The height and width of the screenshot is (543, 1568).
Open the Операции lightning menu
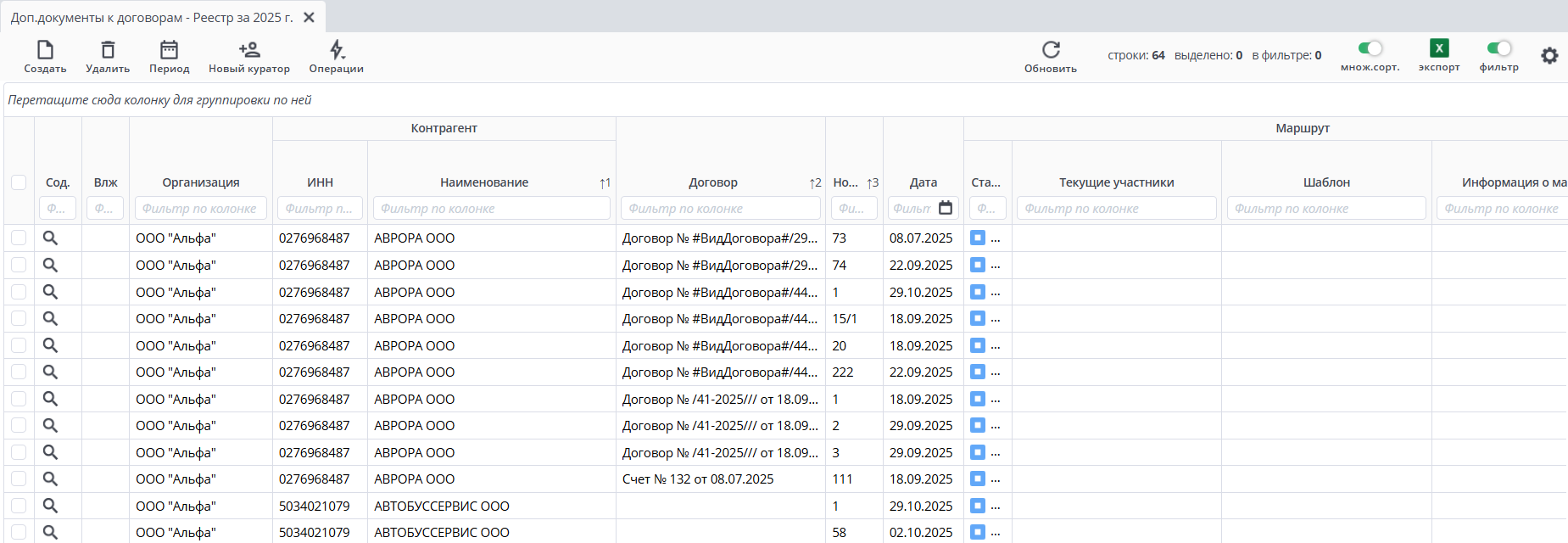tap(337, 50)
